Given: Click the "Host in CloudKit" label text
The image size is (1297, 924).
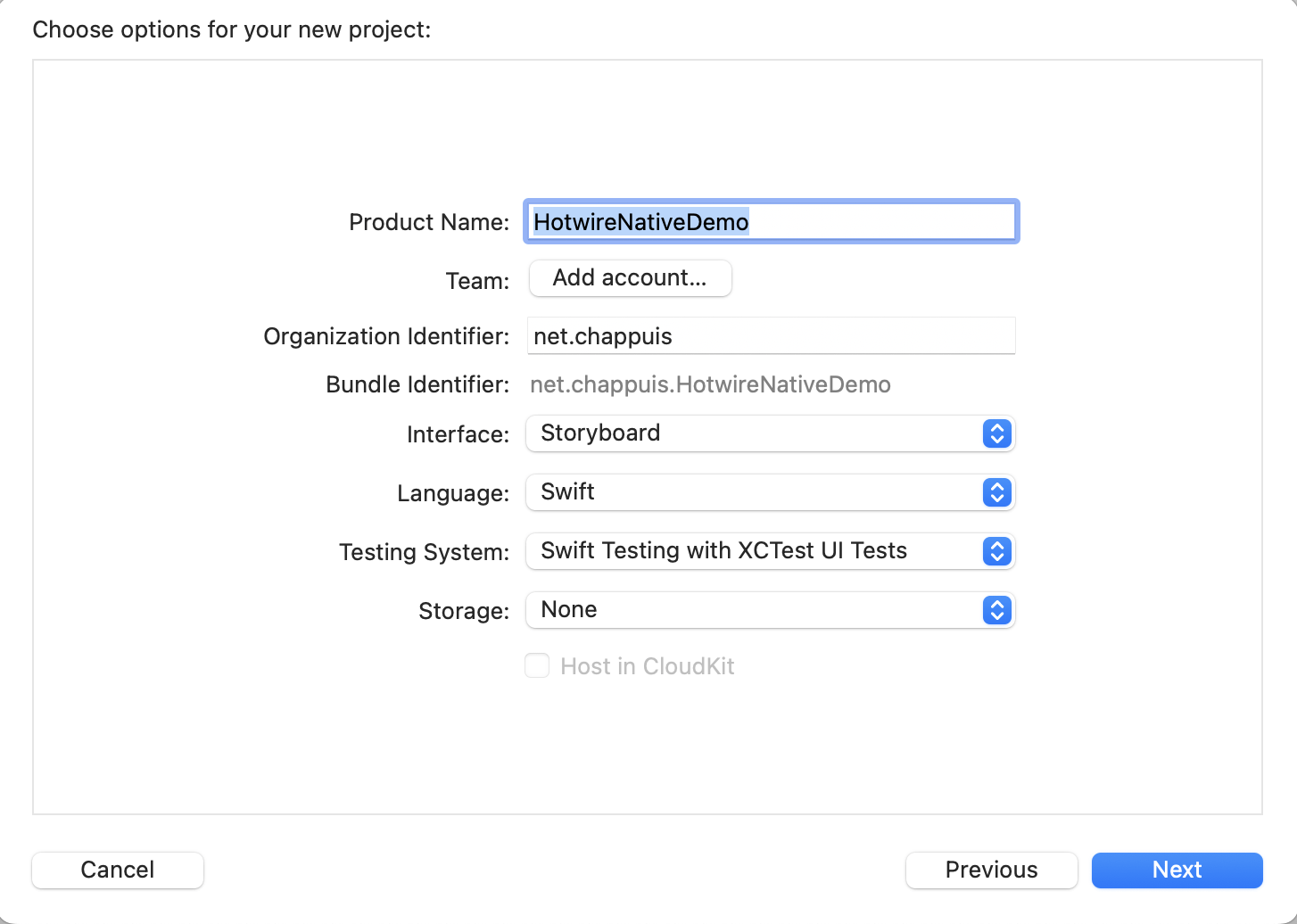Looking at the screenshot, I should click(x=647, y=666).
